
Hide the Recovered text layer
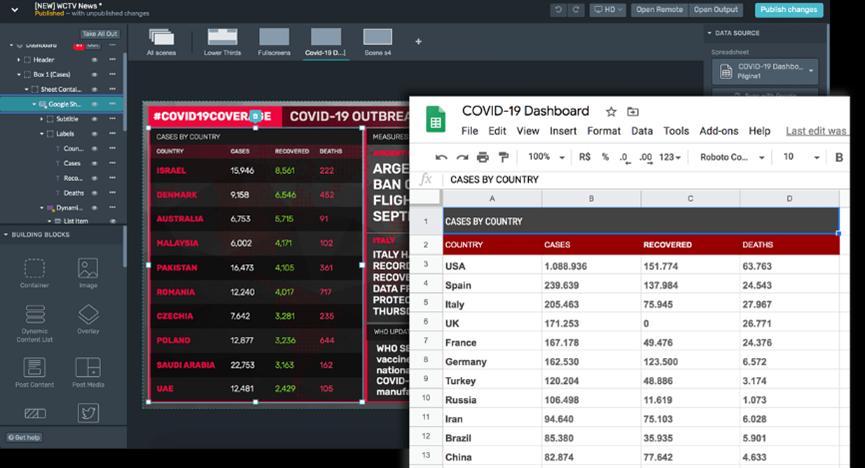tap(94, 178)
